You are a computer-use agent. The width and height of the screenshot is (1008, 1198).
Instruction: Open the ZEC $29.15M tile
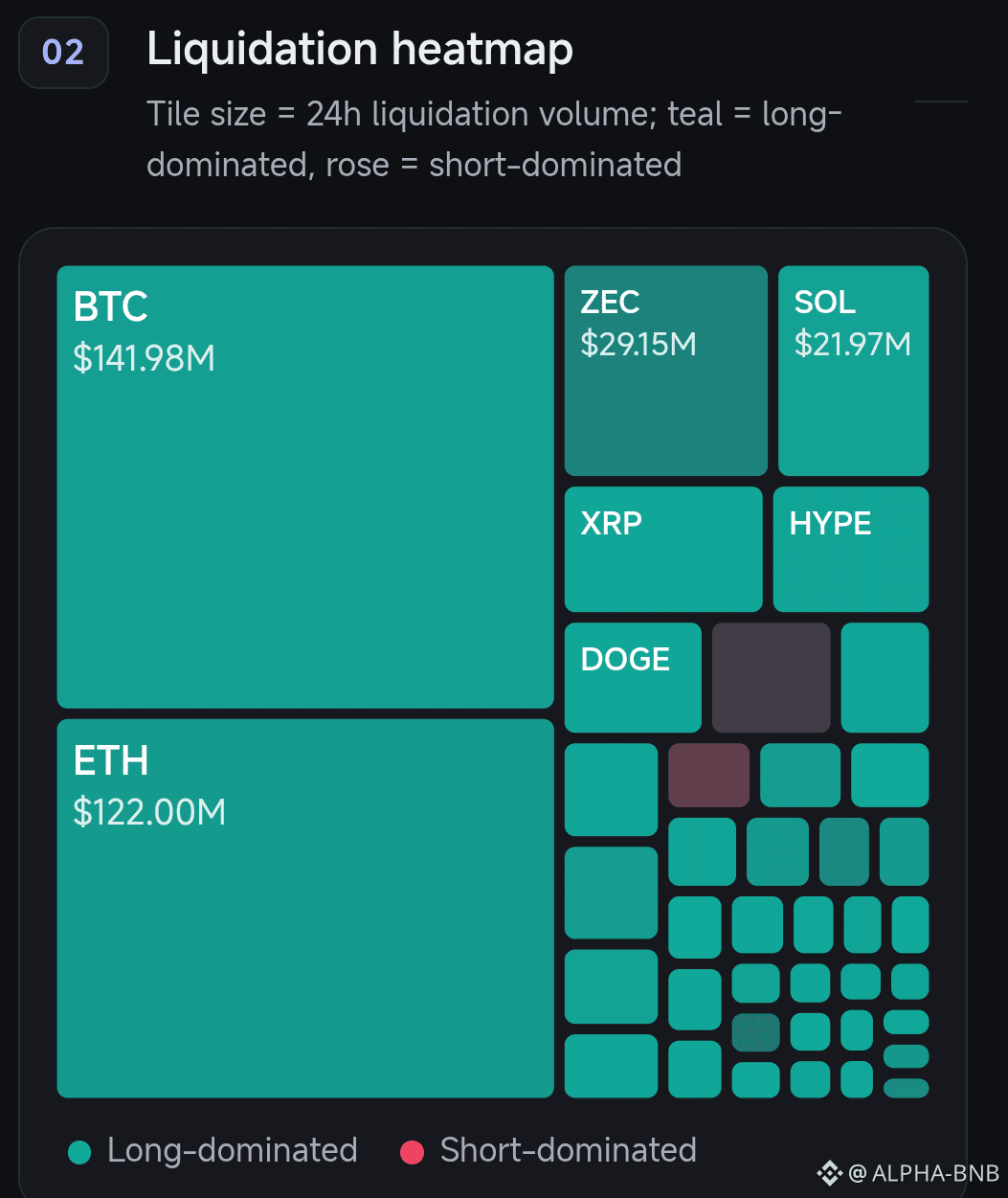(x=666, y=371)
